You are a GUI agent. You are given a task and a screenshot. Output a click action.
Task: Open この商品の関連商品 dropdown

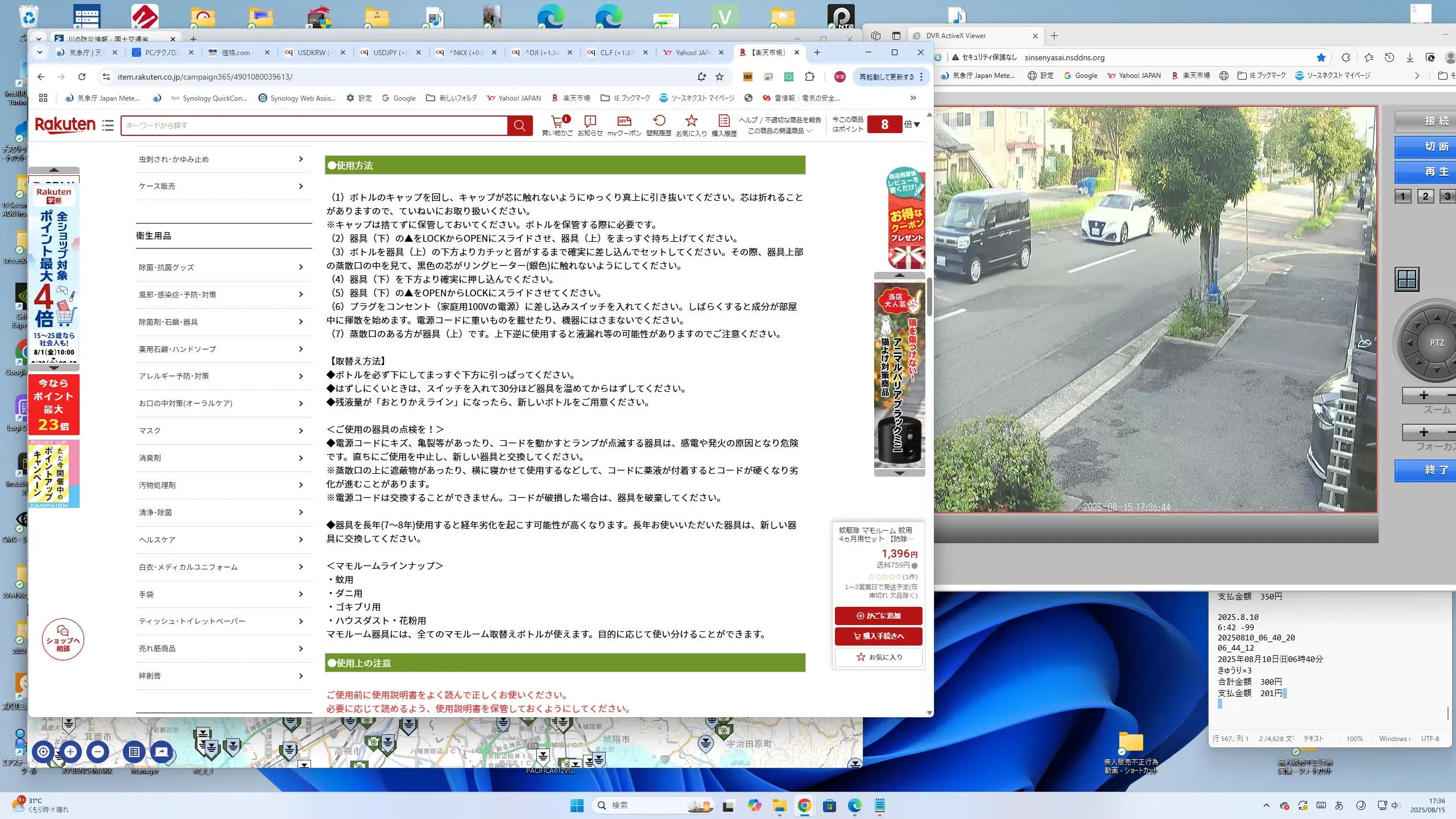[x=779, y=131]
